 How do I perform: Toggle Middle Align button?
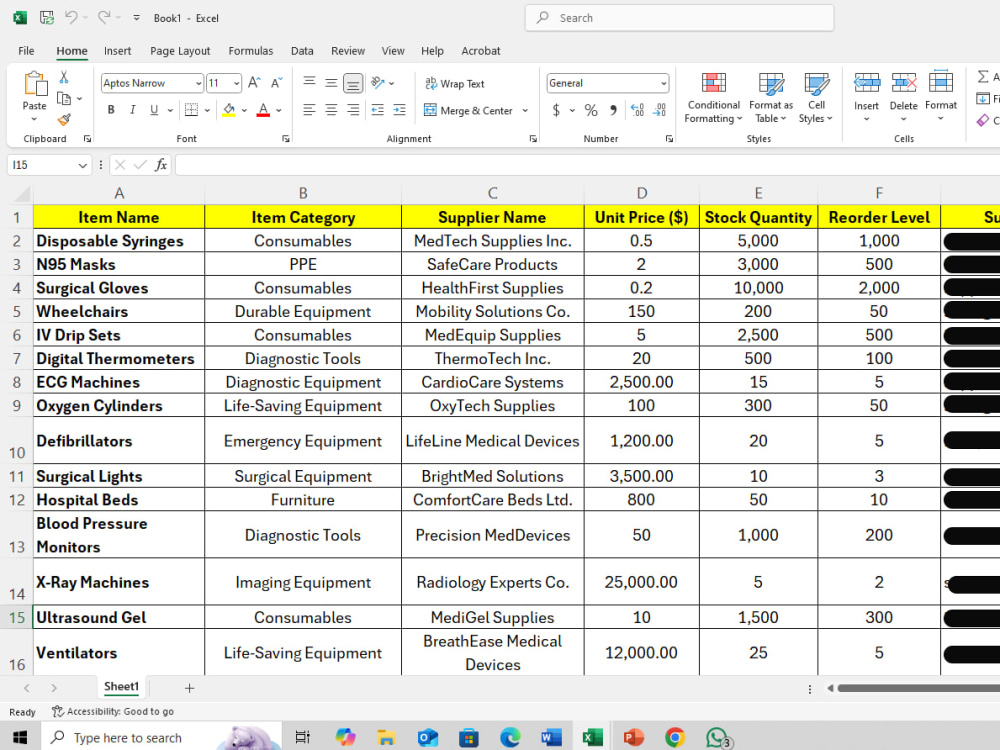331,83
